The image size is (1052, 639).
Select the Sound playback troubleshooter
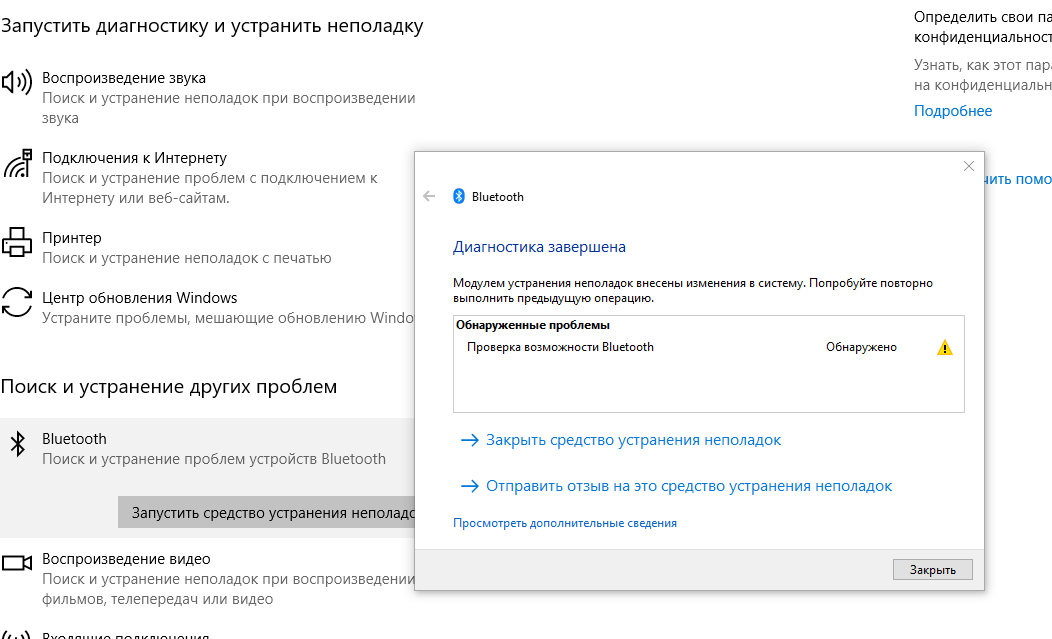pyautogui.click(x=208, y=98)
